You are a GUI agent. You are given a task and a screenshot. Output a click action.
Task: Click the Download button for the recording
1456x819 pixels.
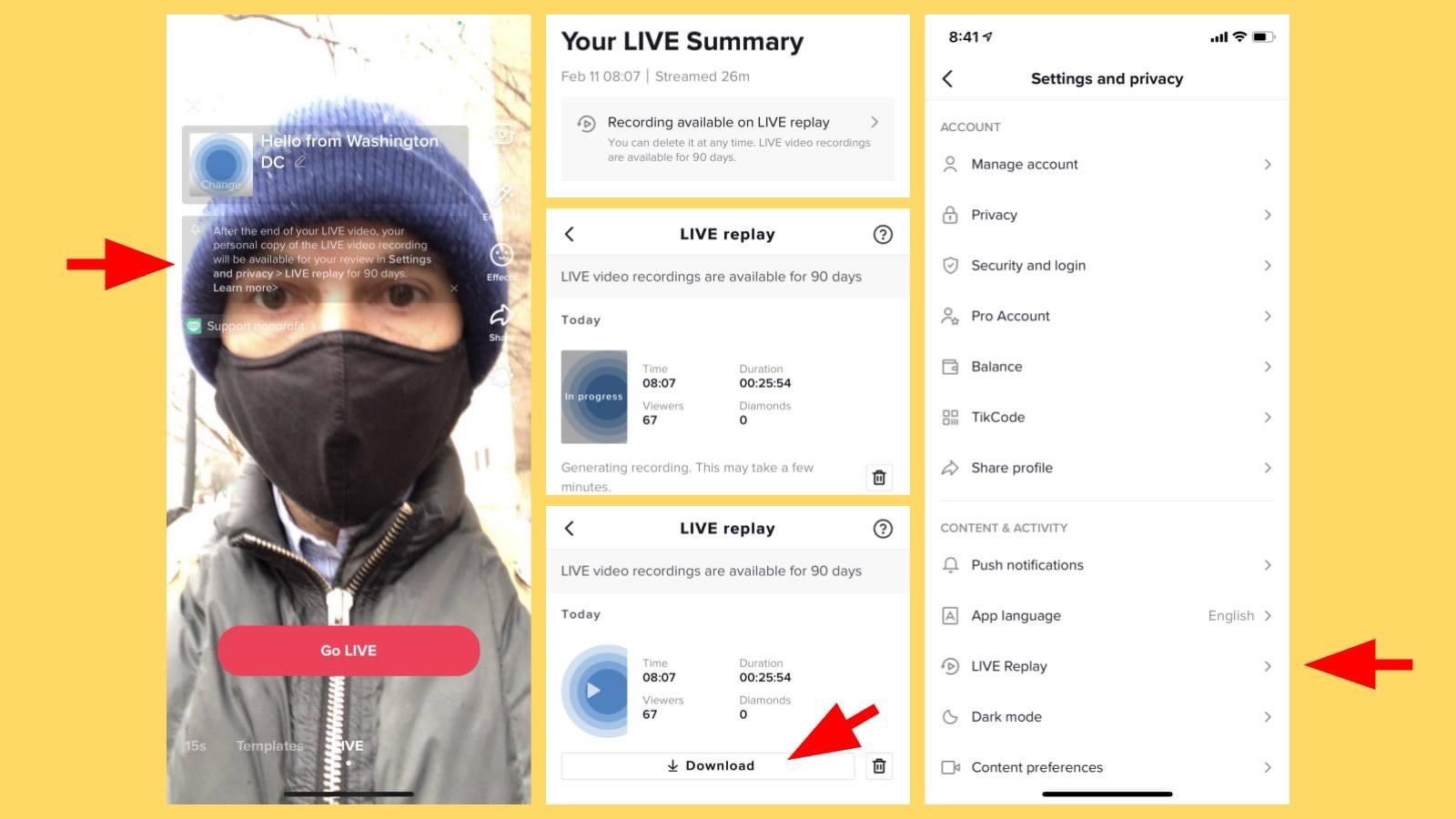click(708, 766)
